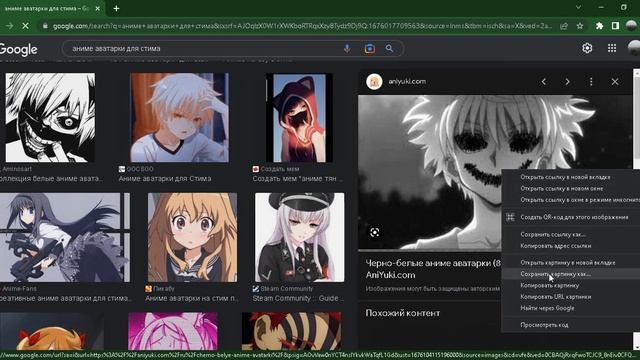640x360 pixels.
Task: Open the white-haired boy avatar thumbnail
Action: 179,118
